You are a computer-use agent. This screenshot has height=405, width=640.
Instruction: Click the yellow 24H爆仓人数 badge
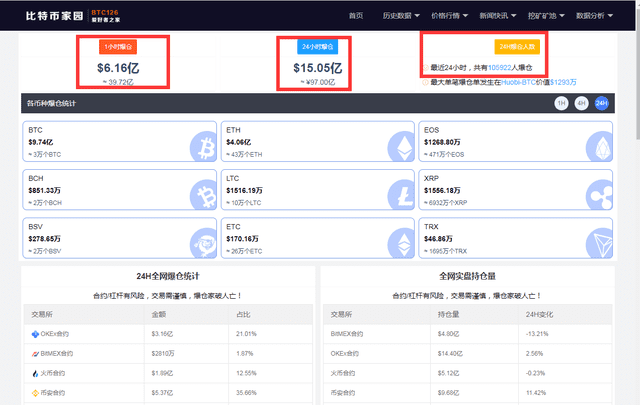click(x=517, y=47)
